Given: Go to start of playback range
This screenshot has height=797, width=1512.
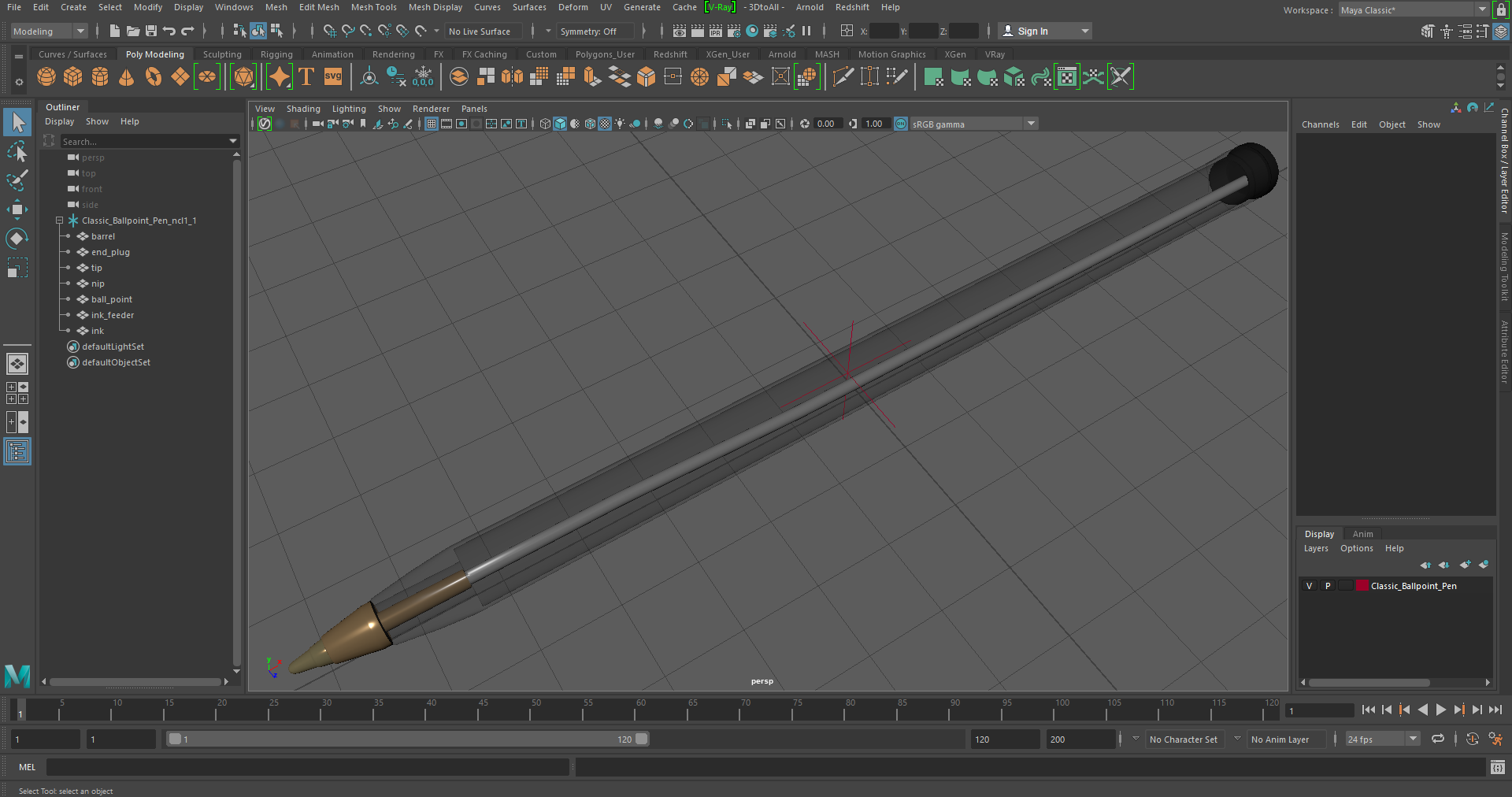Looking at the screenshot, I should tap(1369, 710).
